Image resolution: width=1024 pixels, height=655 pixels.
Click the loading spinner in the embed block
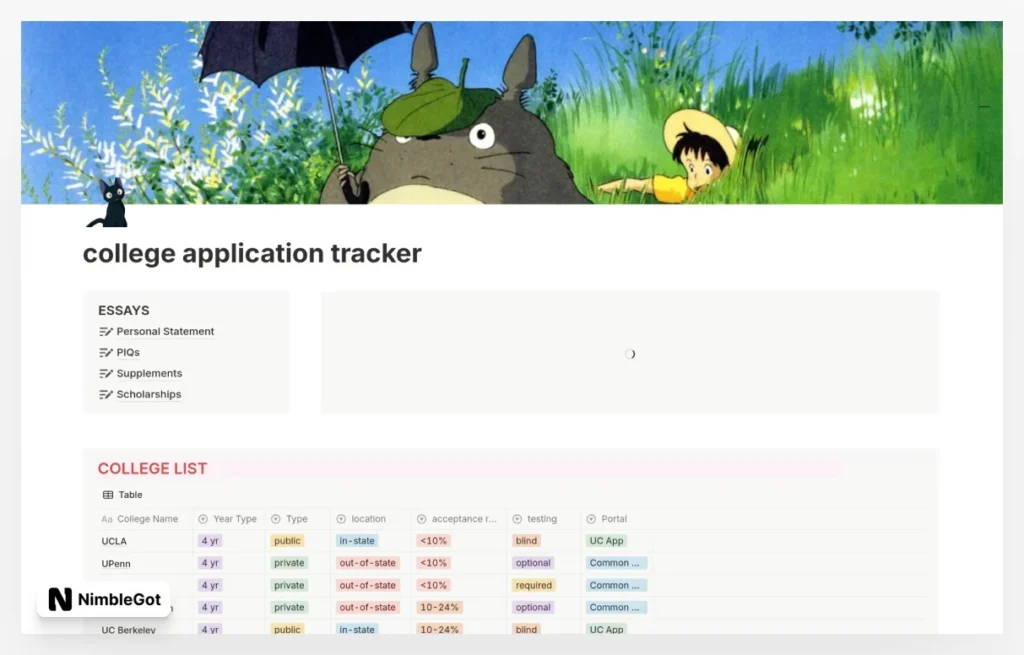pyautogui.click(x=630, y=354)
